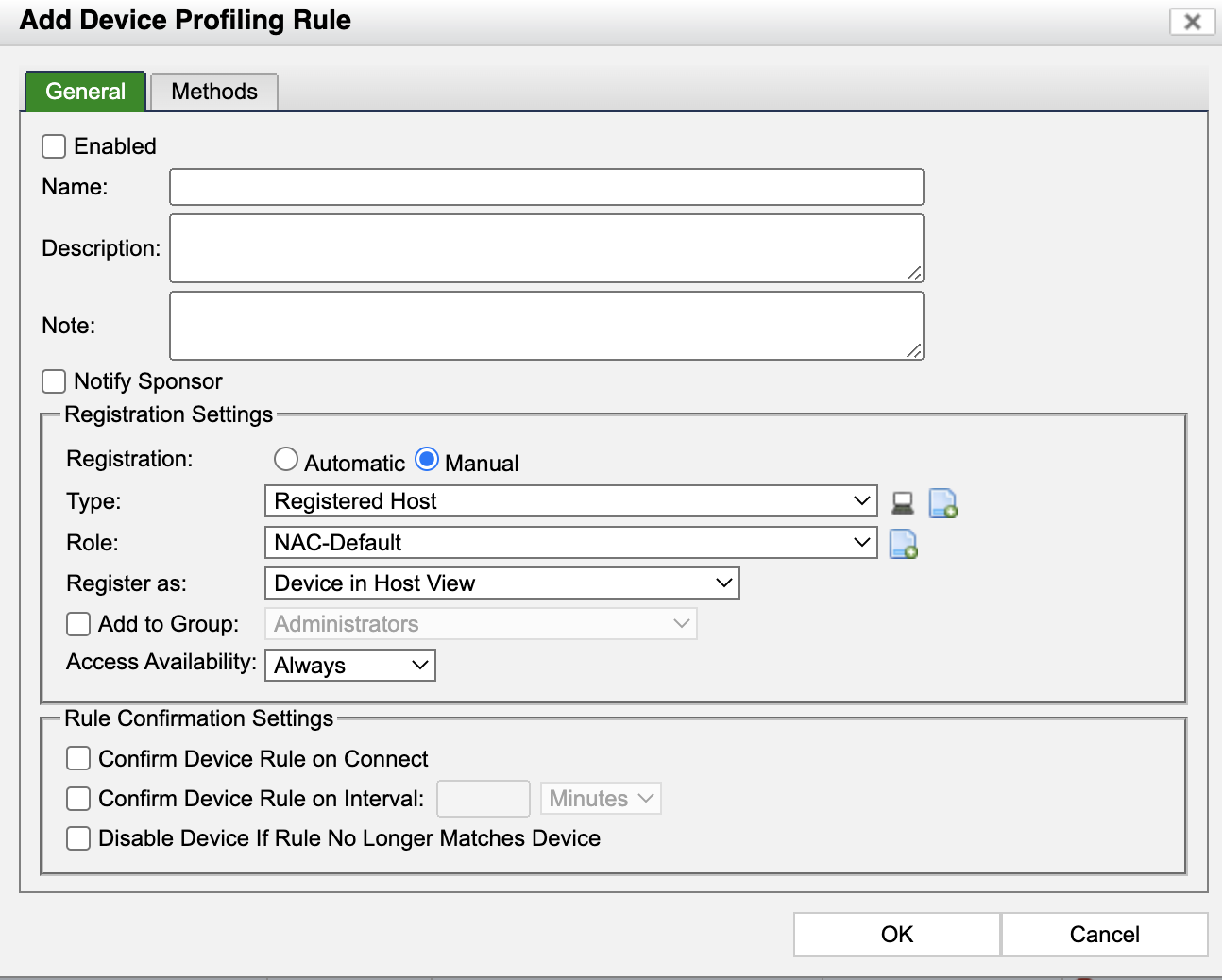1222x980 pixels.
Task: Select the Manual registration radio button
Action: tap(427, 460)
